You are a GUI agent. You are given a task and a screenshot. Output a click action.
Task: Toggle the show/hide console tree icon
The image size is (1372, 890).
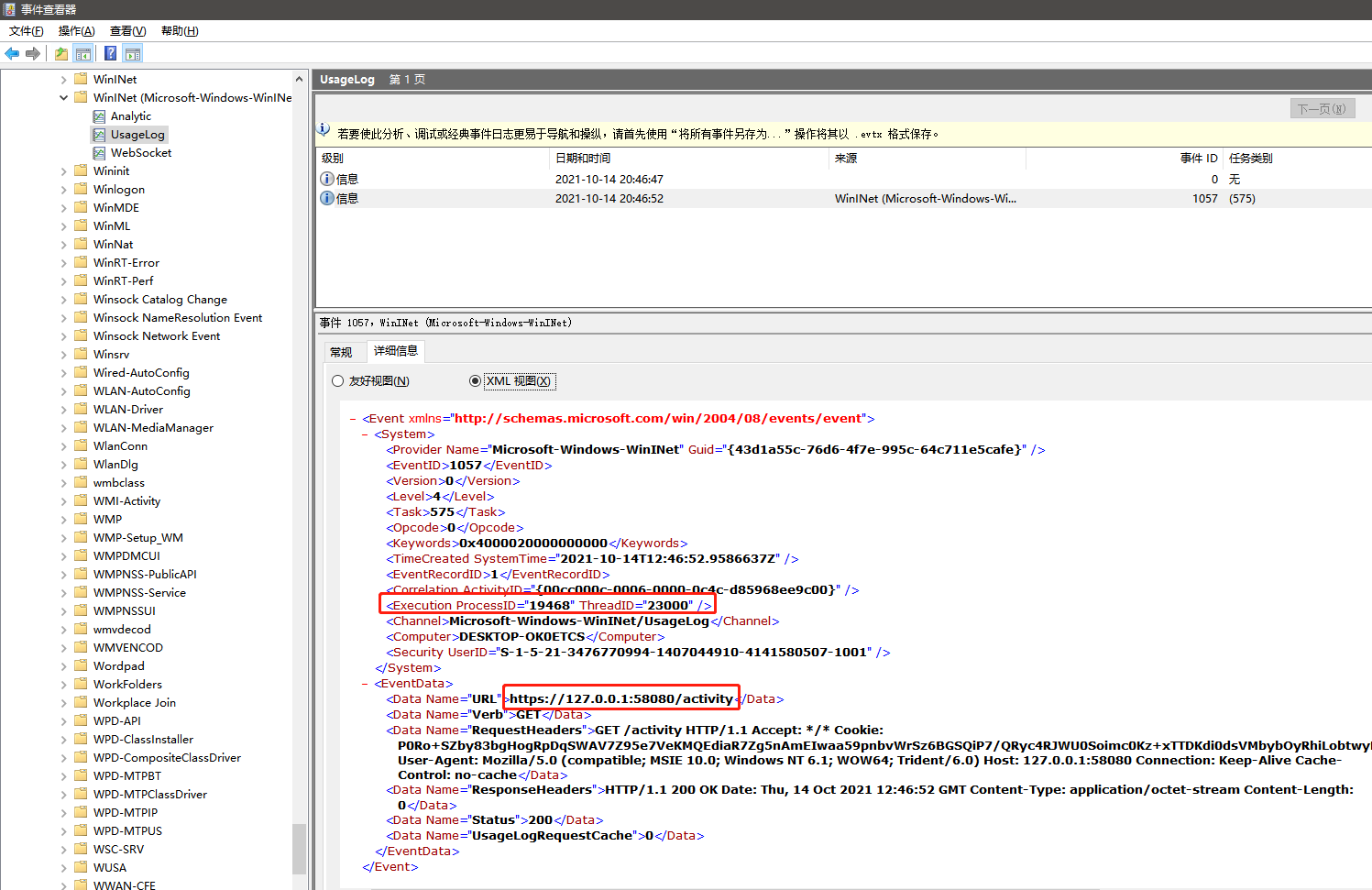click(x=83, y=53)
